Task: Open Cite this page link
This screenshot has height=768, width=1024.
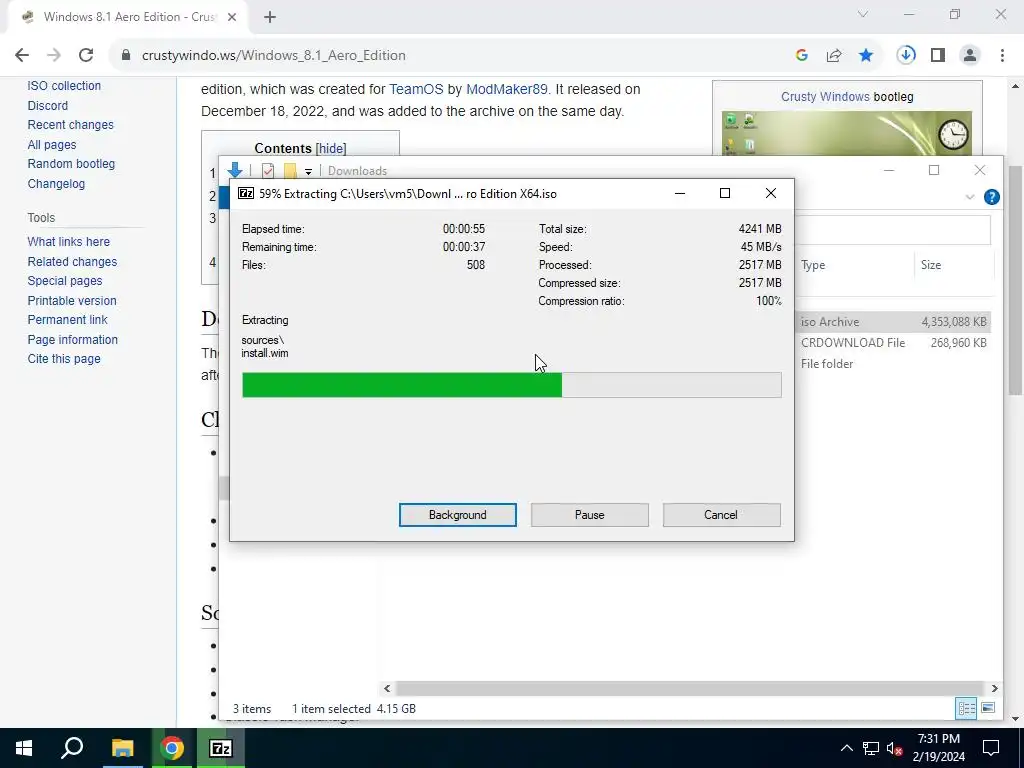Action: 64,359
